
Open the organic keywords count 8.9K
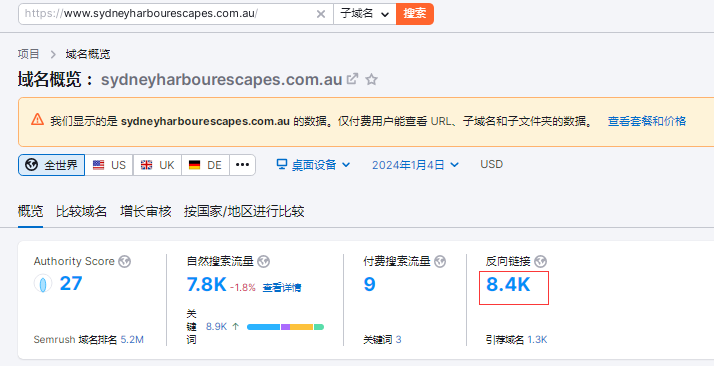216,326
